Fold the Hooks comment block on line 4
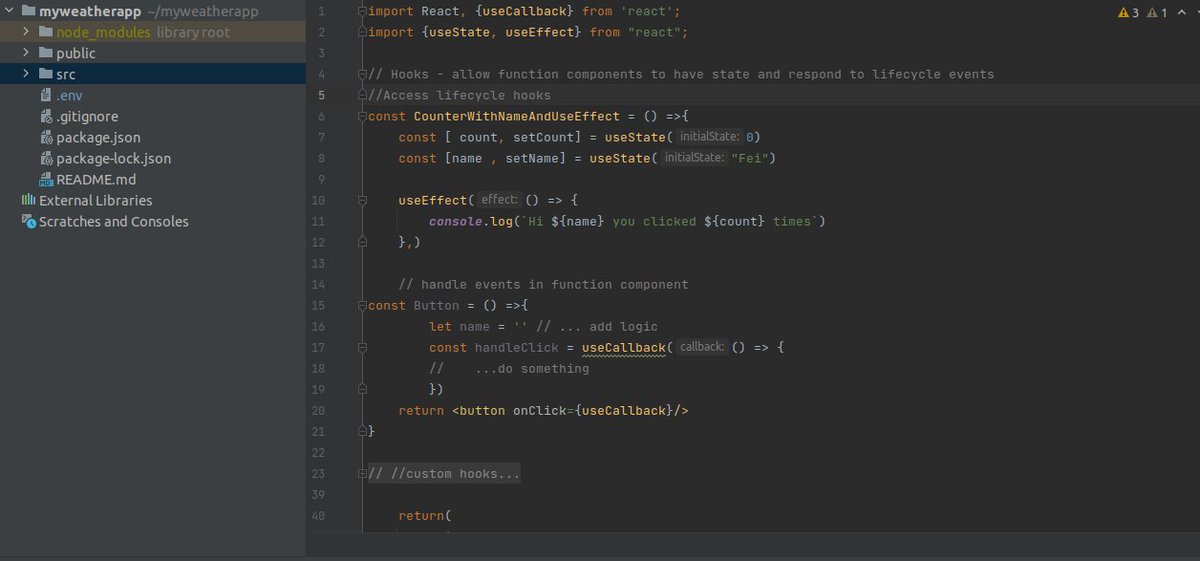The image size is (1200, 561). [x=362, y=74]
